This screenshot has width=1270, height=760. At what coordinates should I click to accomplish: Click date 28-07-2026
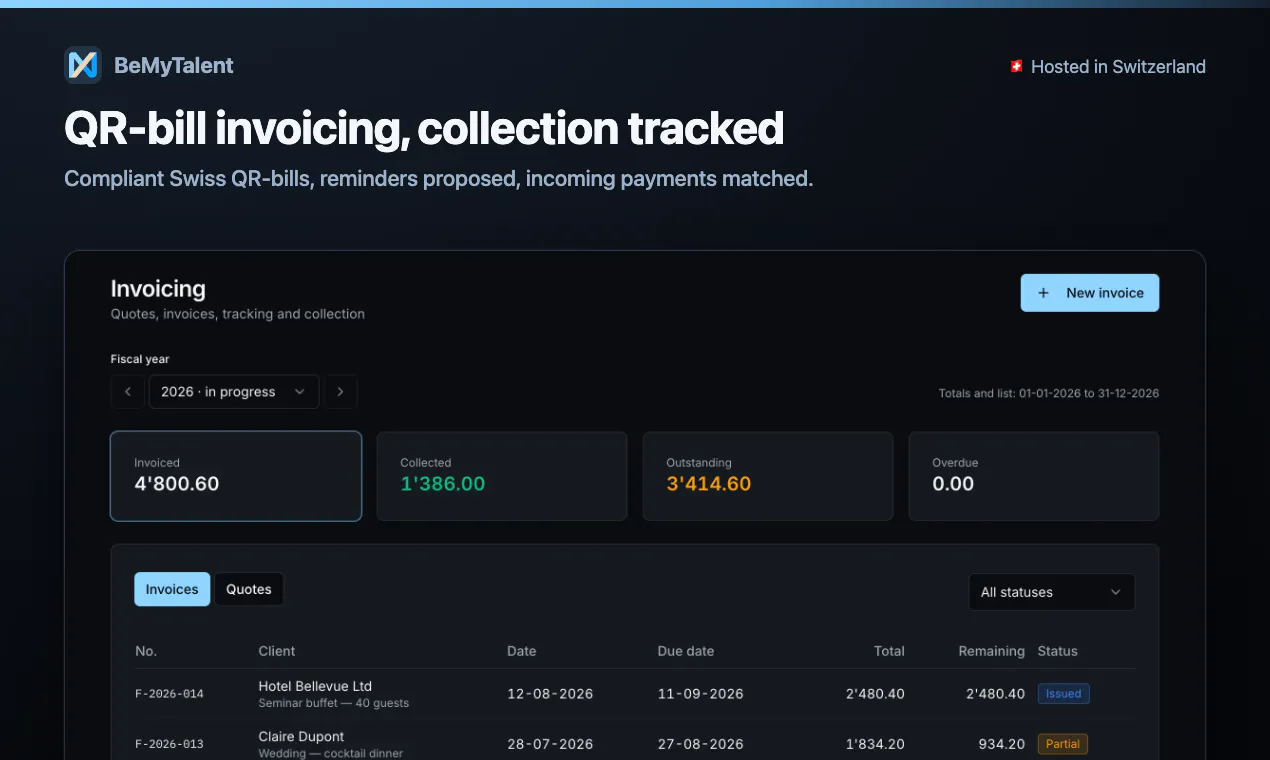(x=550, y=744)
